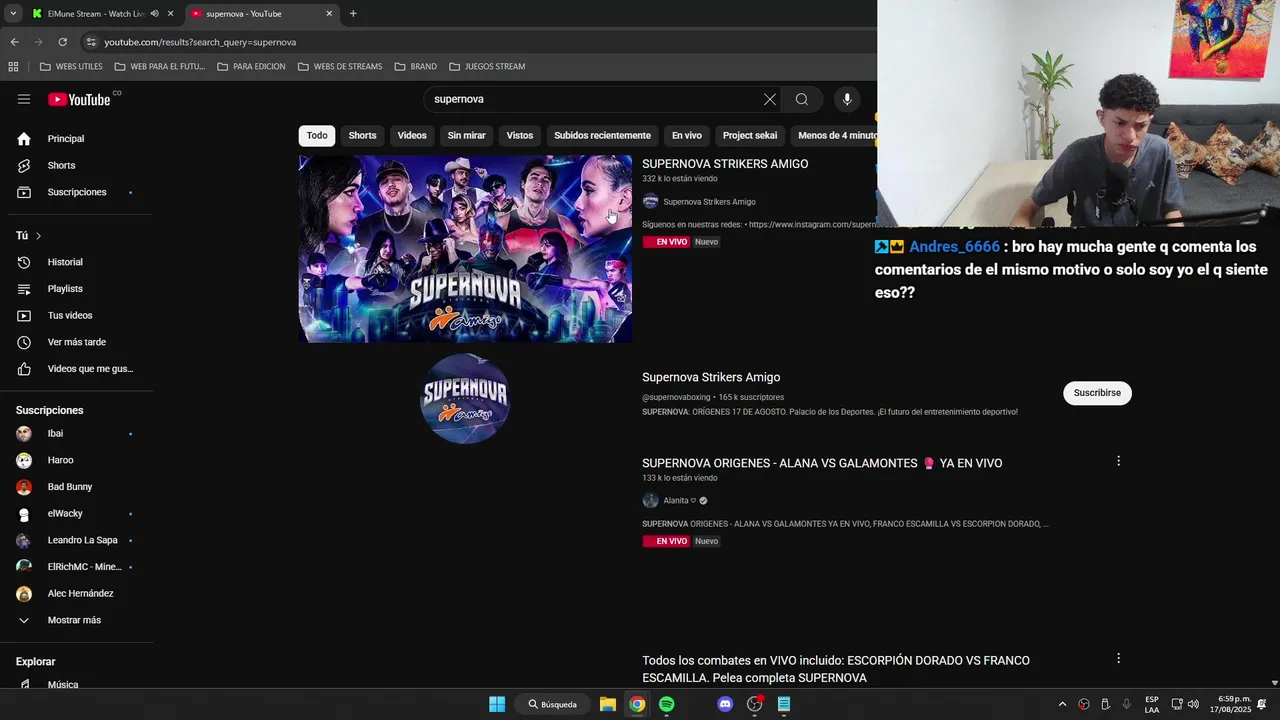The width and height of the screenshot is (1280, 720).
Task: Select the Videos filter chip
Action: pyautogui.click(x=412, y=136)
